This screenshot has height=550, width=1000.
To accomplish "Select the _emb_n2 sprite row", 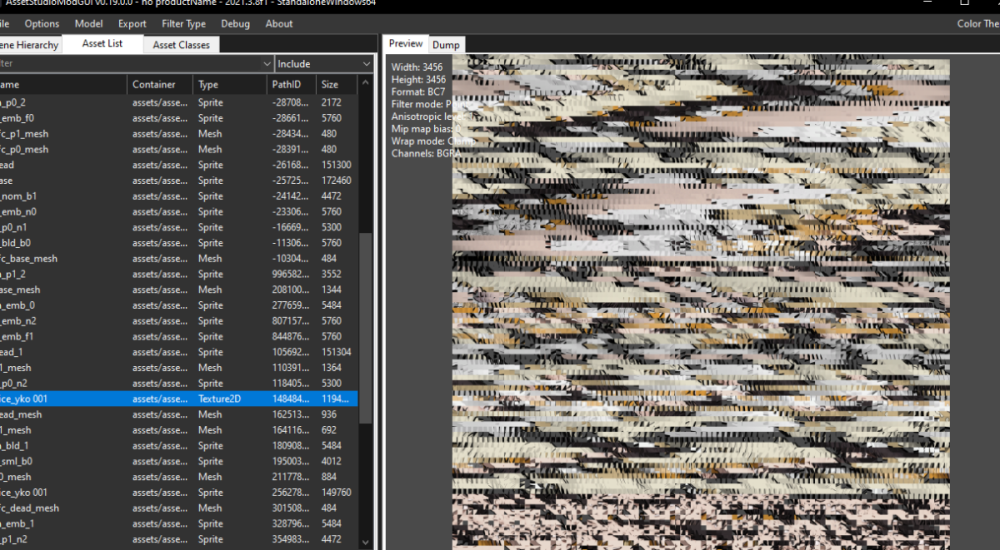I will (x=179, y=321).
